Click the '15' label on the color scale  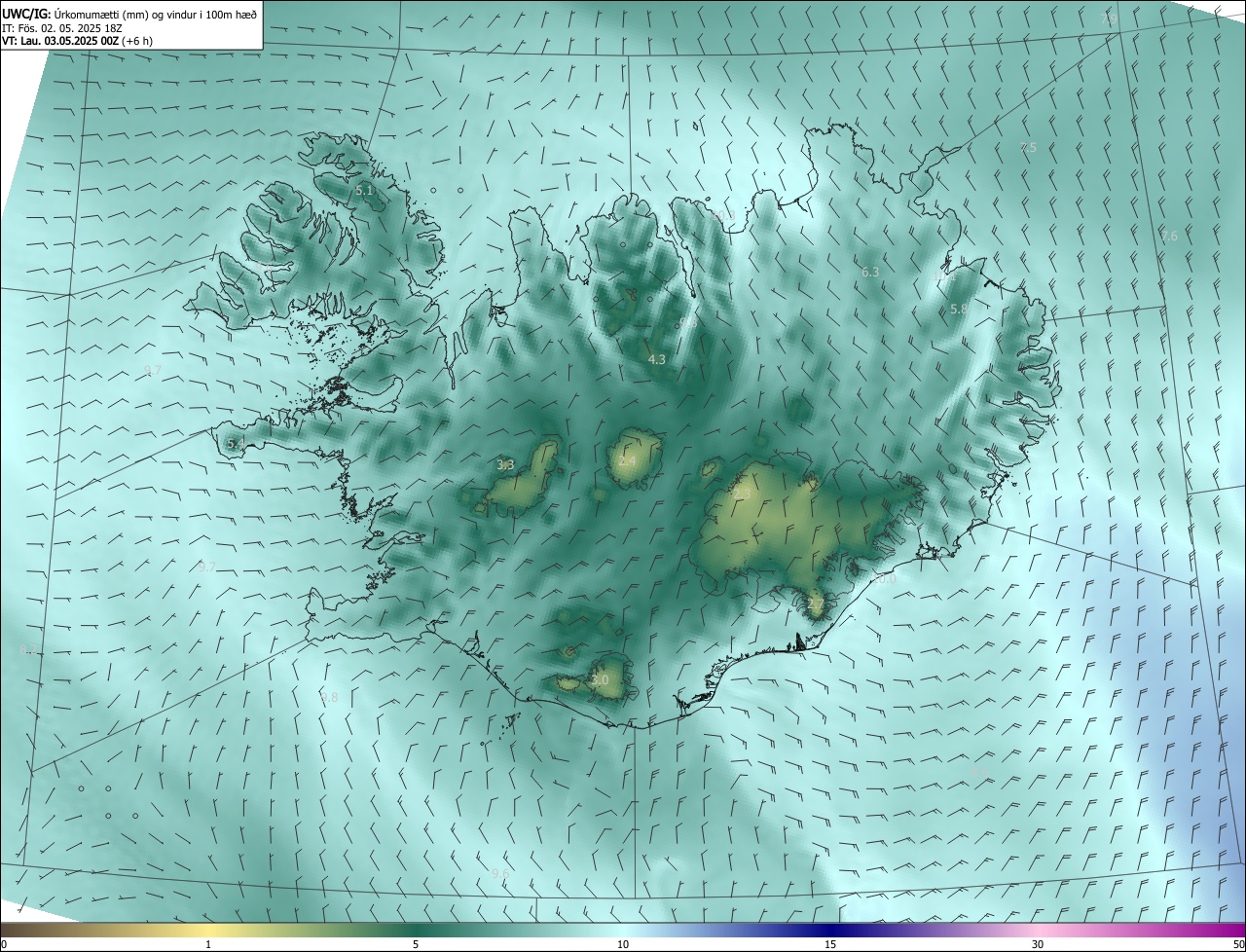pyautogui.click(x=830, y=945)
